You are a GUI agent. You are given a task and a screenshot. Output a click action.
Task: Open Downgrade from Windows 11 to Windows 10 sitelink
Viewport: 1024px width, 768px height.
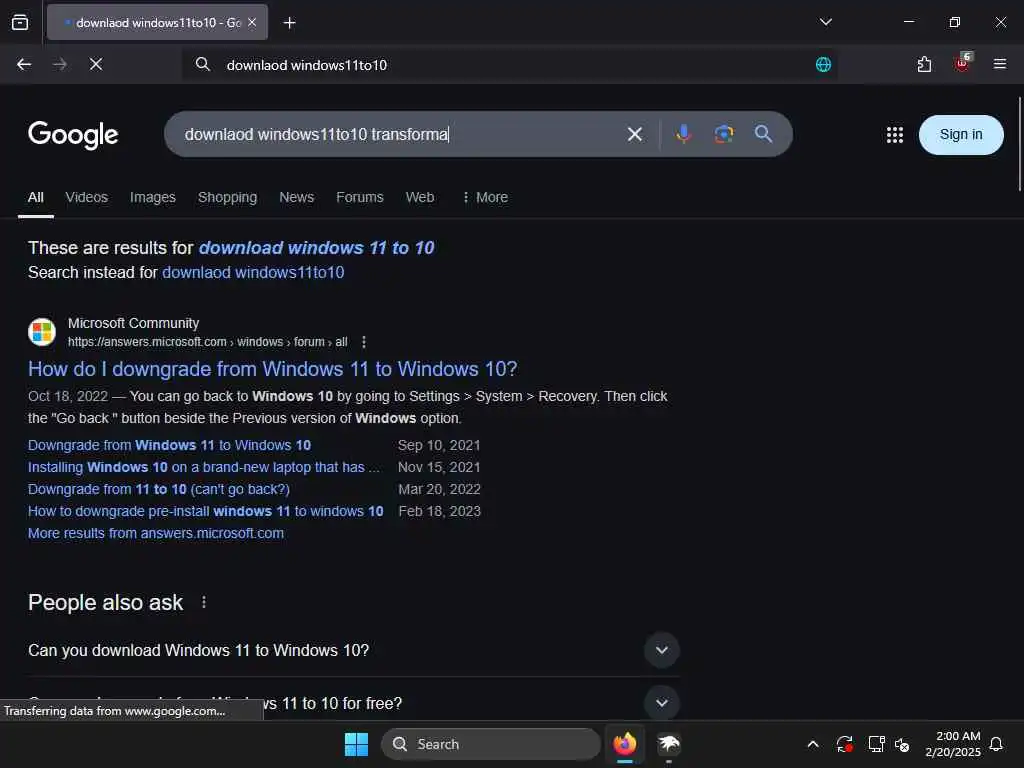pos(169,445)
